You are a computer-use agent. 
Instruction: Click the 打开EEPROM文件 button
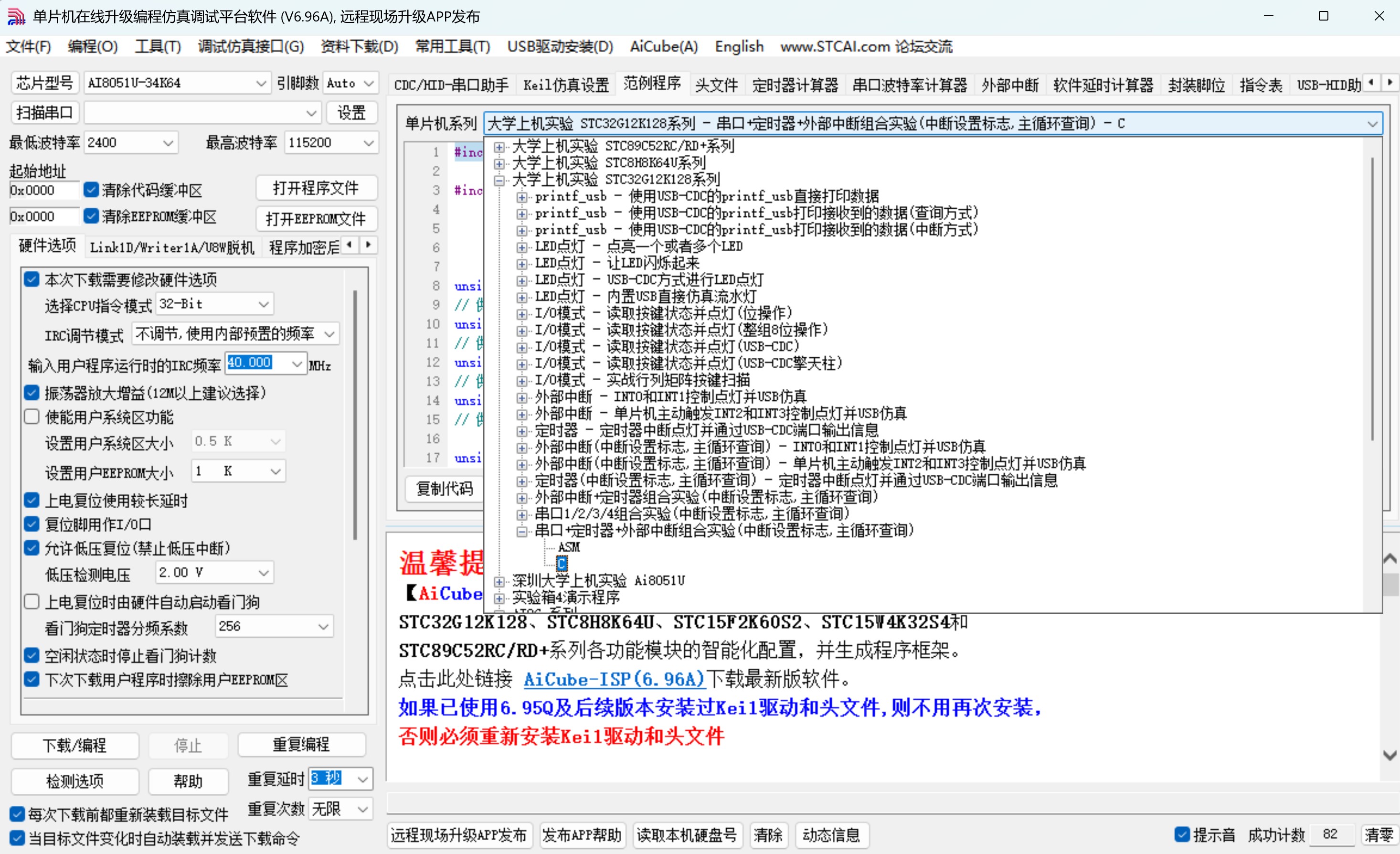316,219
